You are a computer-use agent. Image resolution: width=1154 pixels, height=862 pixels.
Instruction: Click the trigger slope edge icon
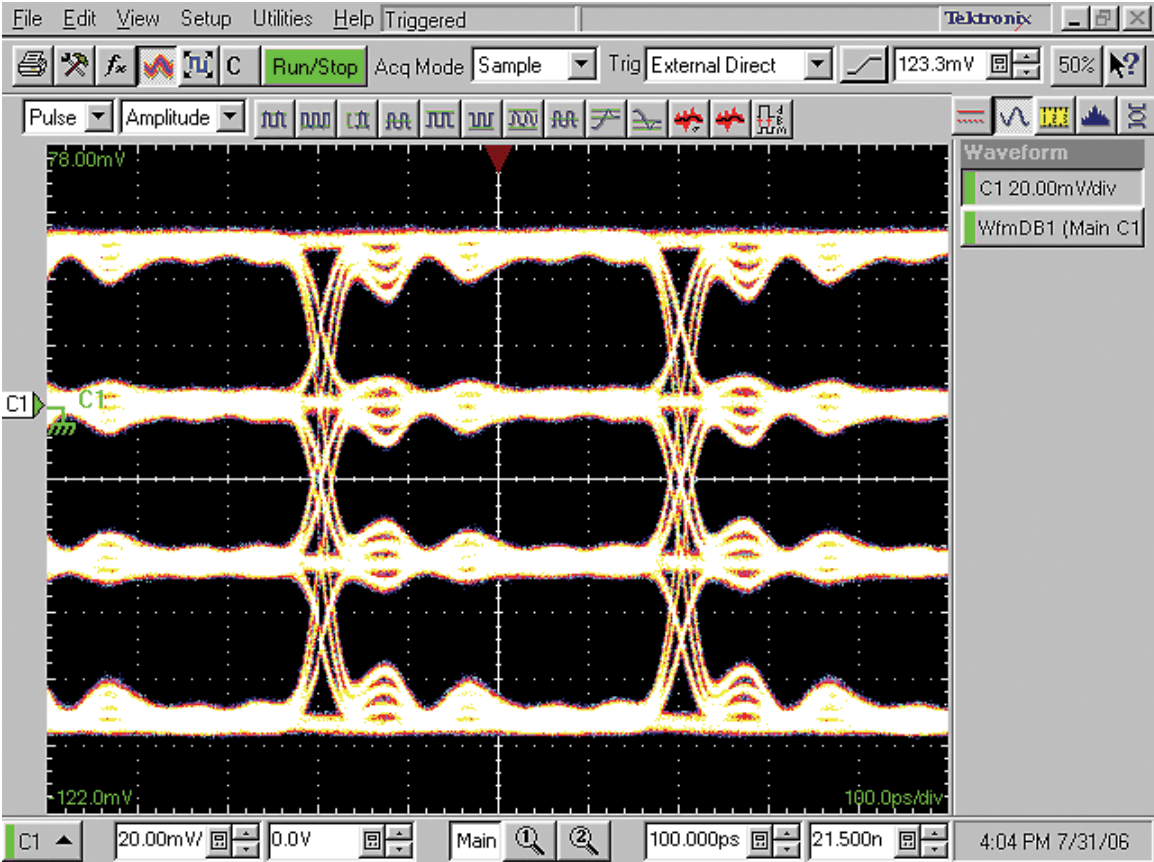[863, 66]
